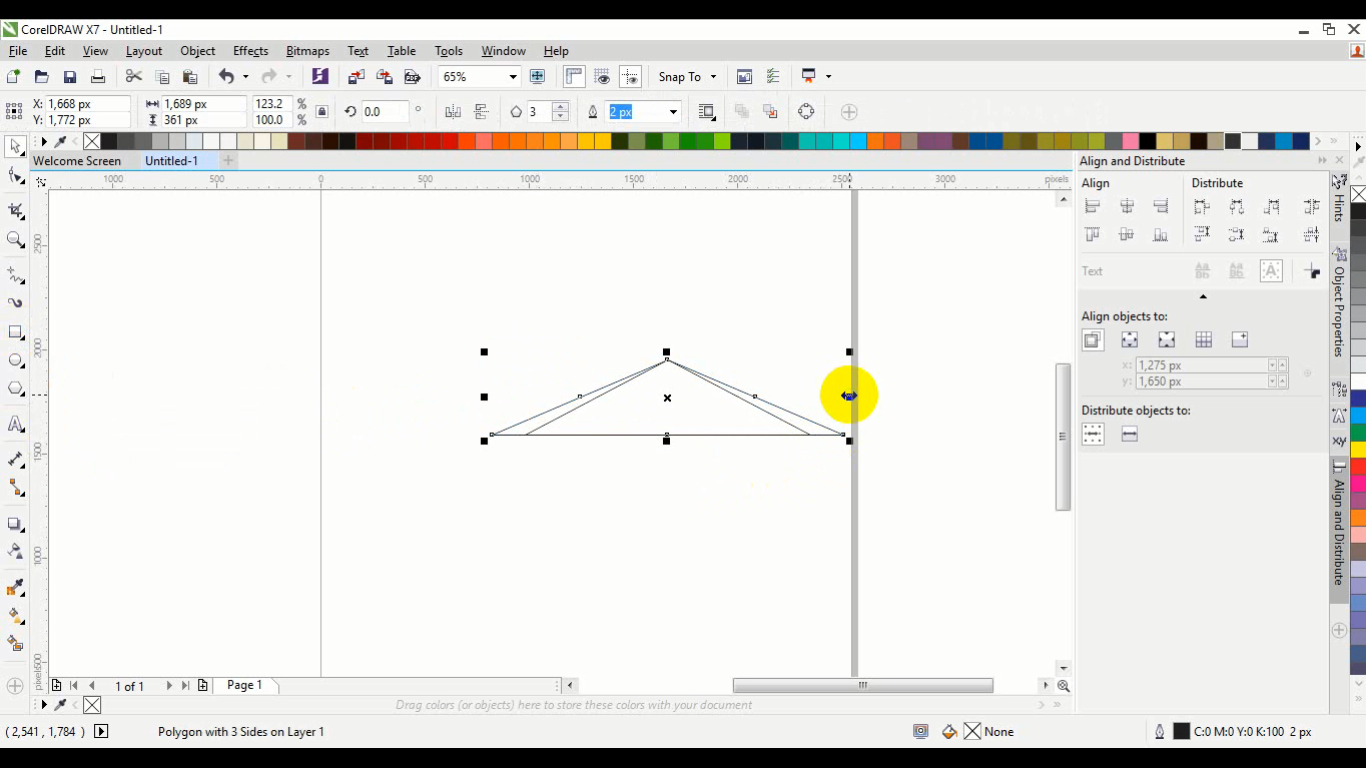Toggle the lock ratio padlock
The image size is (1366, 768).
[x=322, y=112]
